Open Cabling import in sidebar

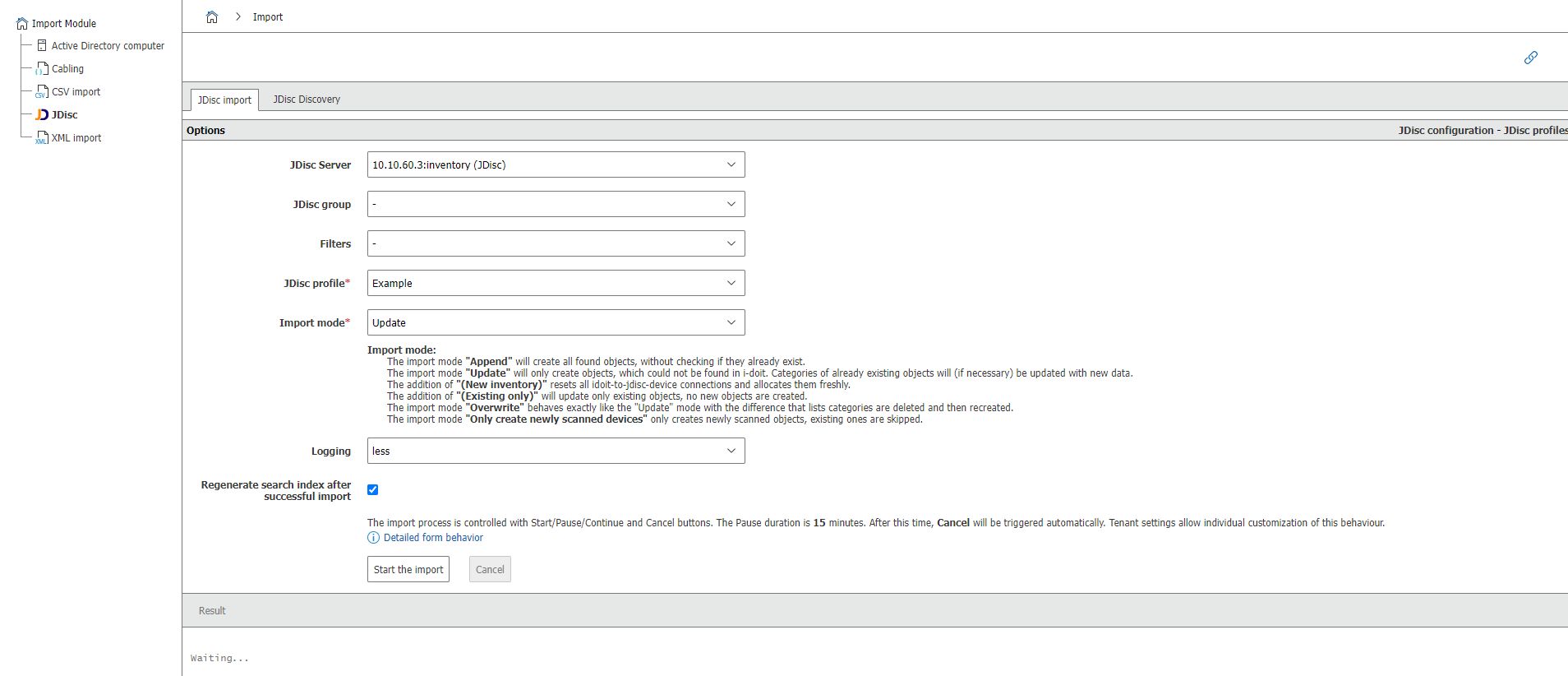pos(67,69)
